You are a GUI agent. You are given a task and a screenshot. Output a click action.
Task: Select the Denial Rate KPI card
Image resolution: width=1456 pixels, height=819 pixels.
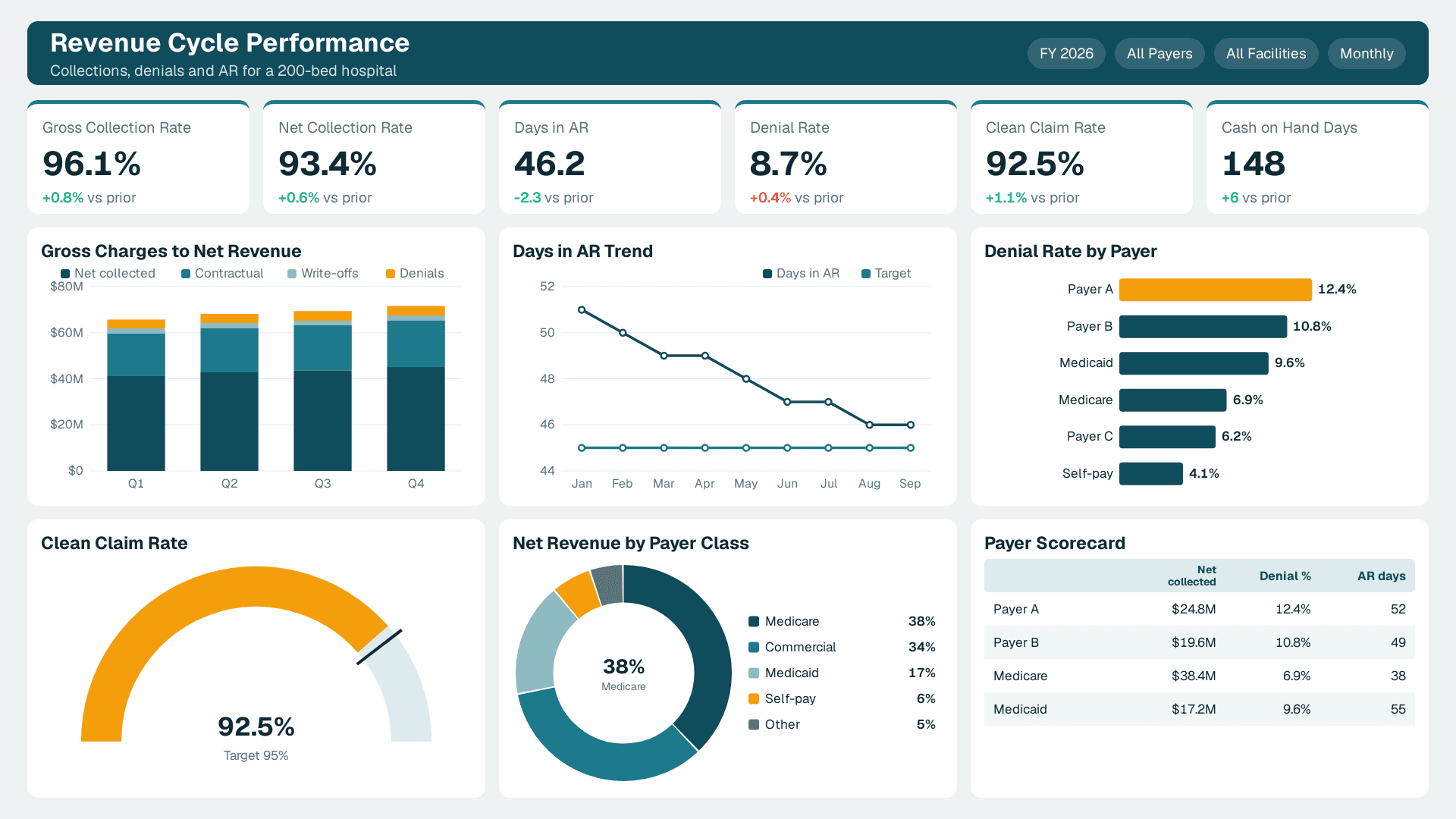[846, 157]
